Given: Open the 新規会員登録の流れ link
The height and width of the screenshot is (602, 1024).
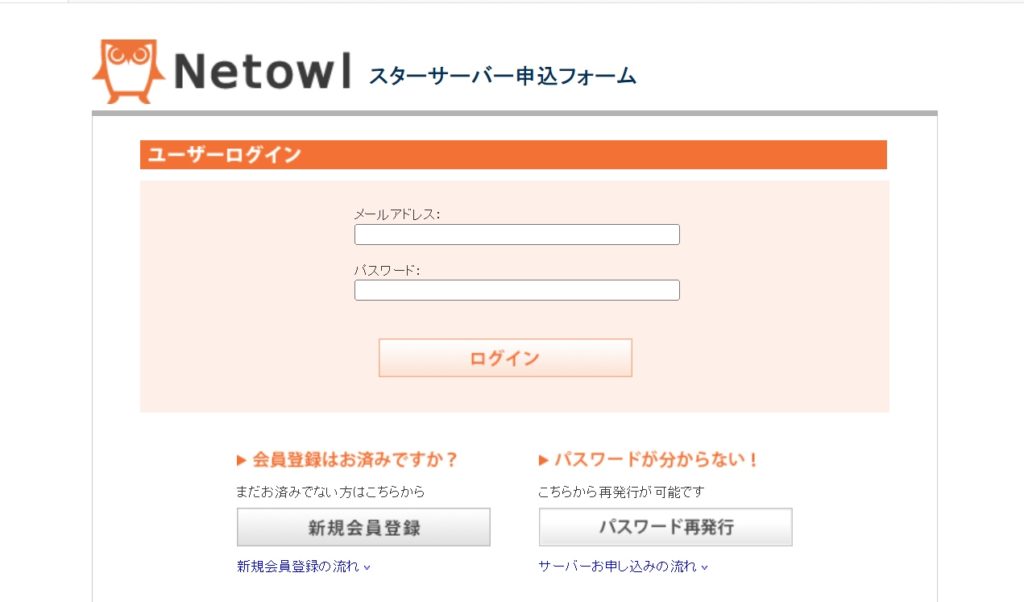Looking at the screenshot, I should click(297, 567).
